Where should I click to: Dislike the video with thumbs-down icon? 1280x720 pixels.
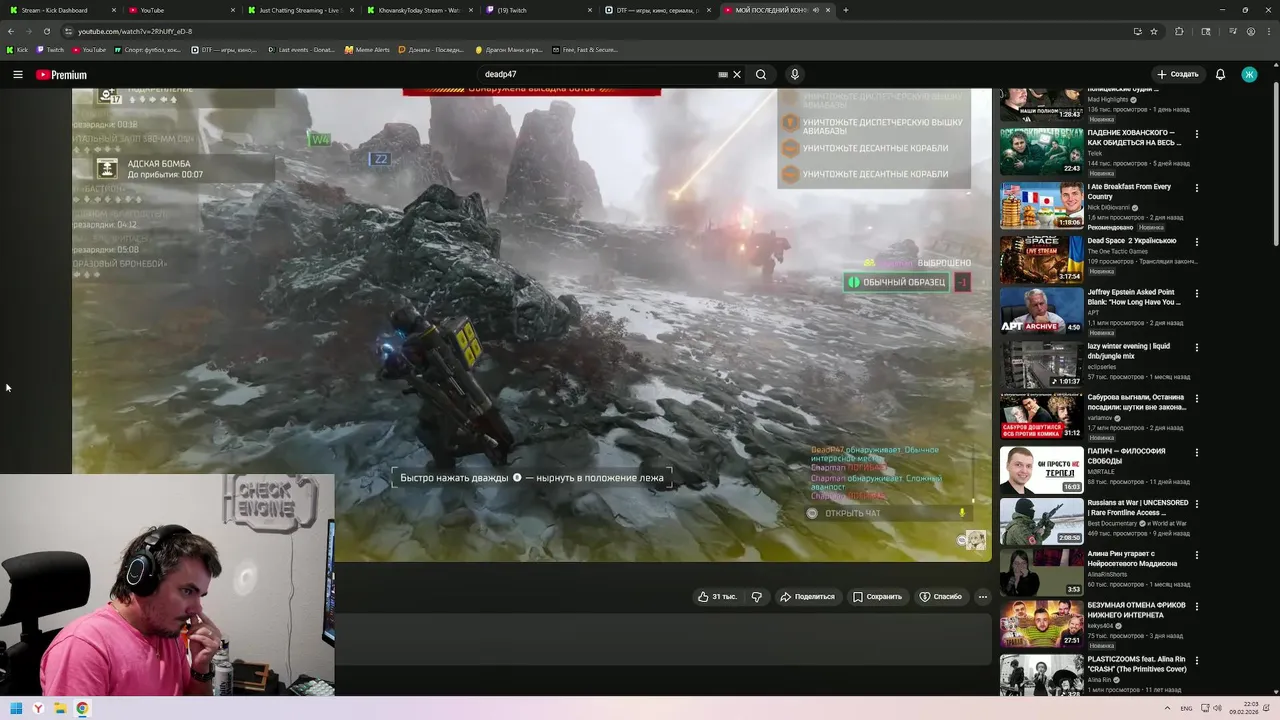tap(757, 597)
